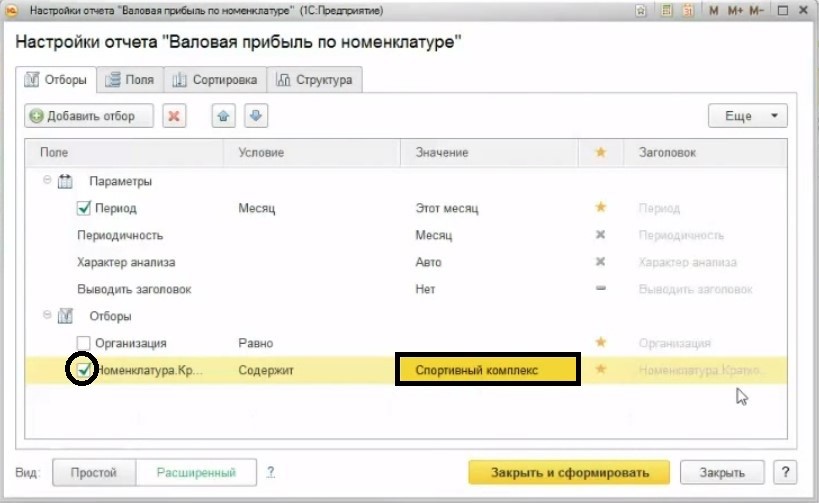Click the red X delete filter icon

point(174,116)
